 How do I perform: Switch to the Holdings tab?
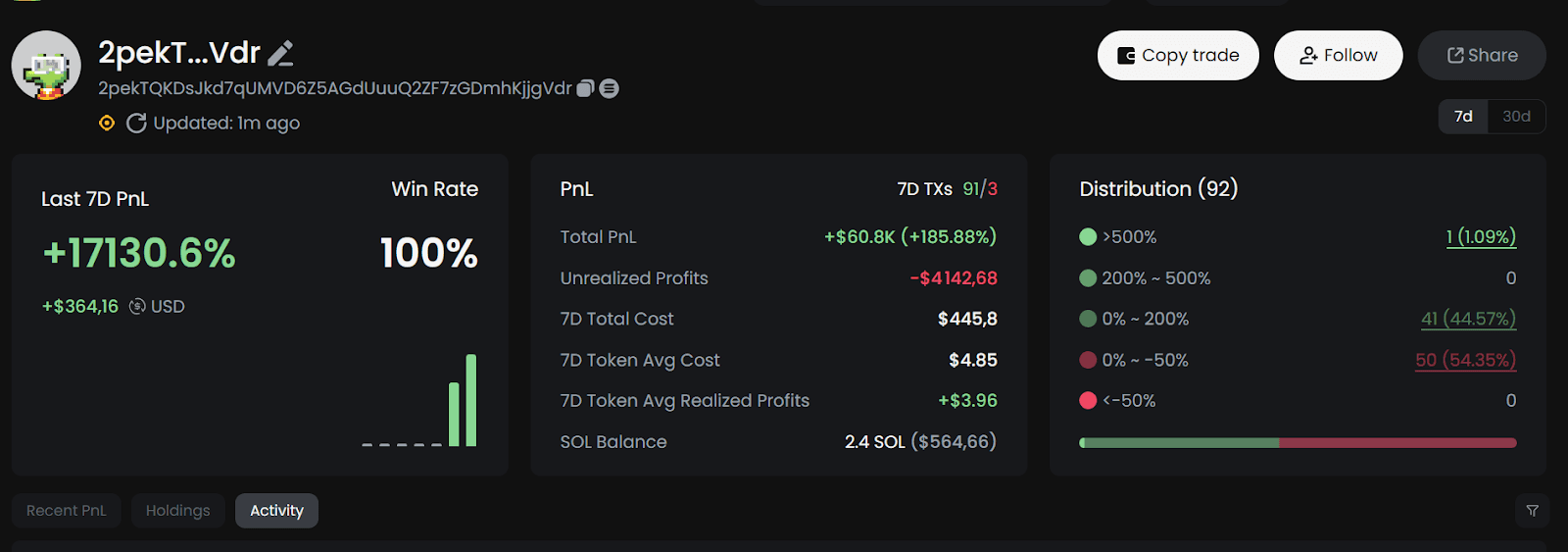click(177, 511)
